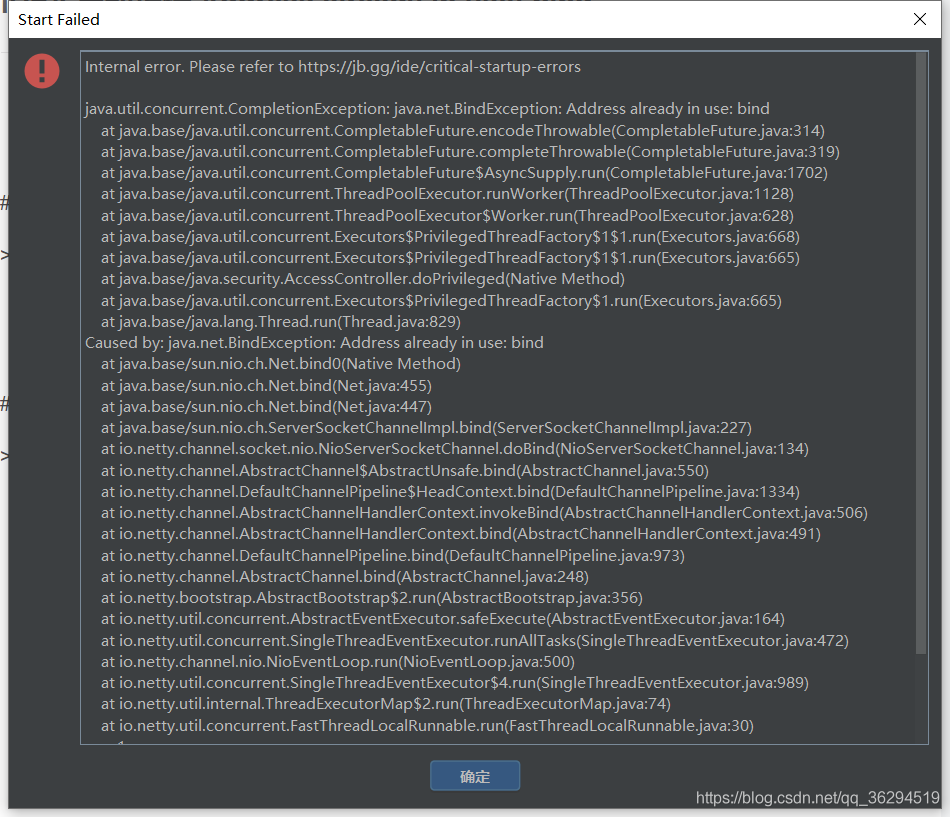
Task: Click the 确定 confirmation button
Action: coord(475,776)
